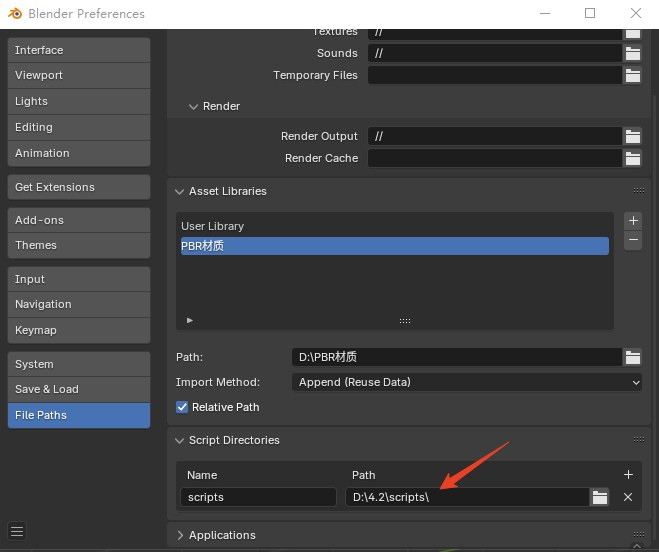Edit the asset library Path field D:\PBR材质

click(457, 357)
